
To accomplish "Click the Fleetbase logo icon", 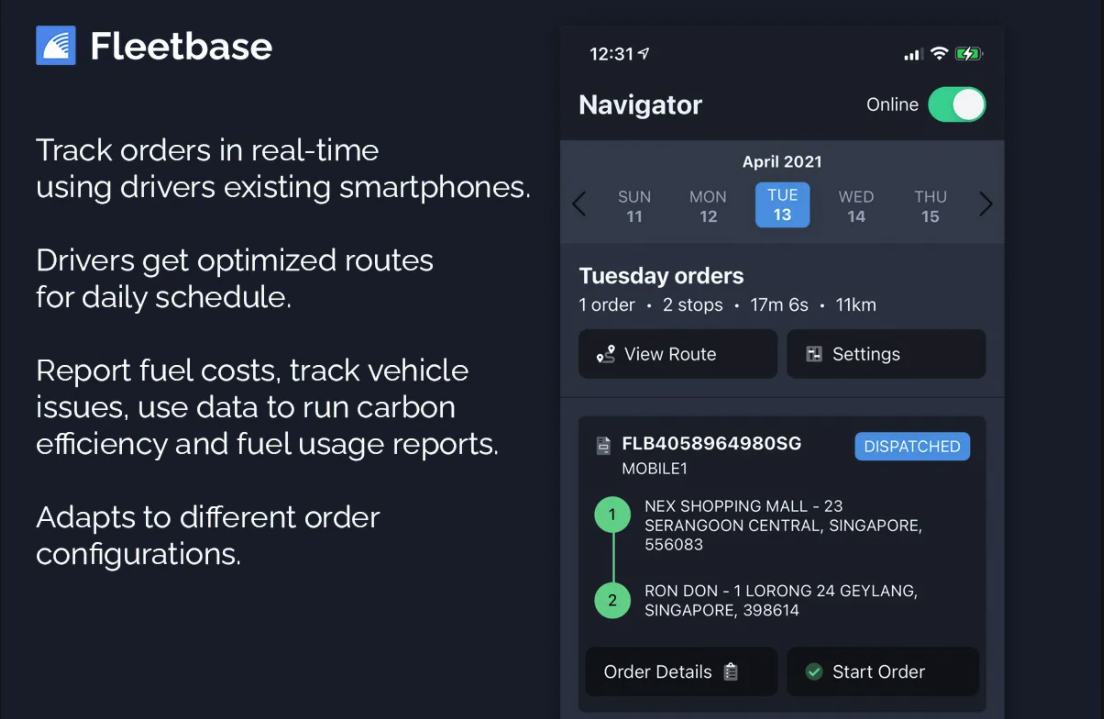I will 55,44.
